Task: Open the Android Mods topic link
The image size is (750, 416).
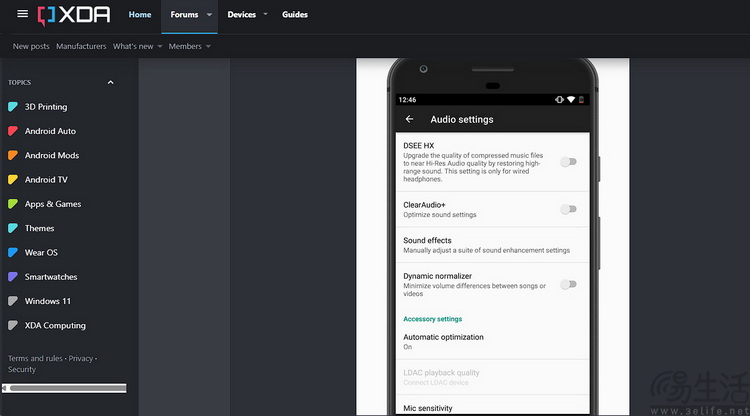Action: [52, 155]
